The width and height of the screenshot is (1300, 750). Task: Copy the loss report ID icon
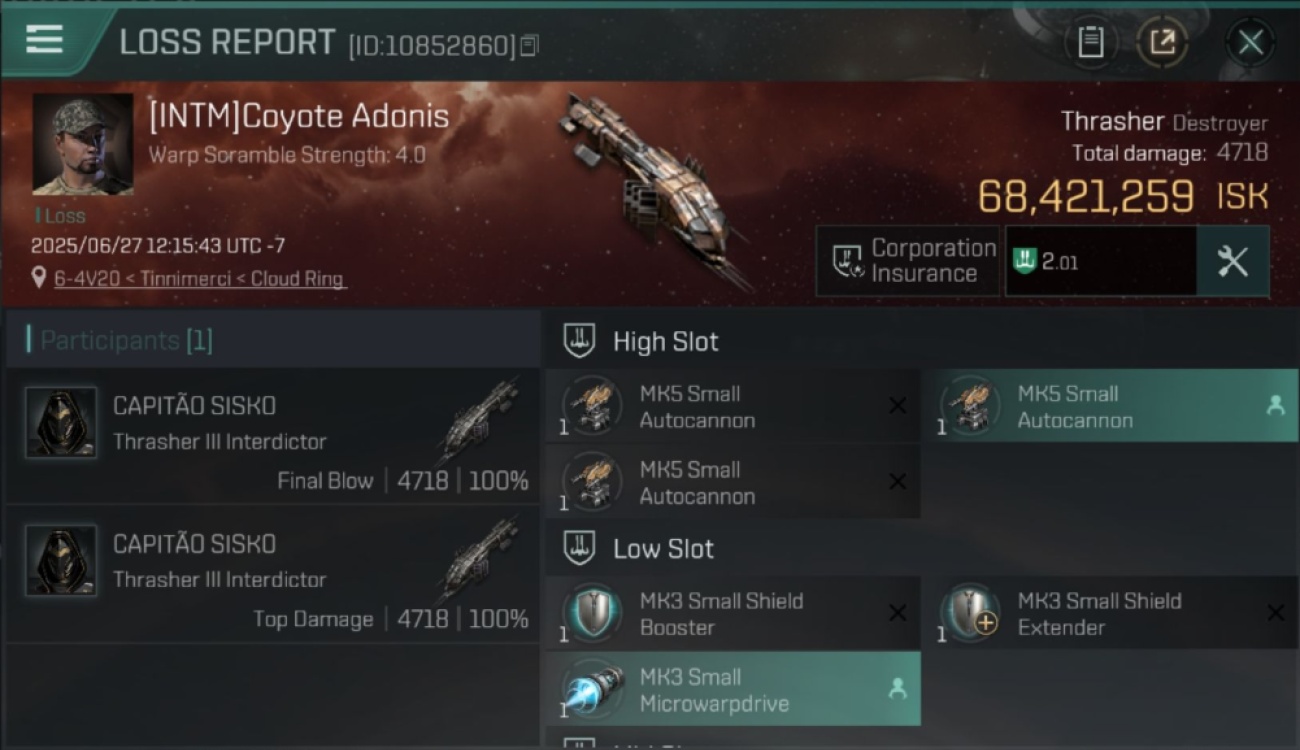click(x=529, y=45)
